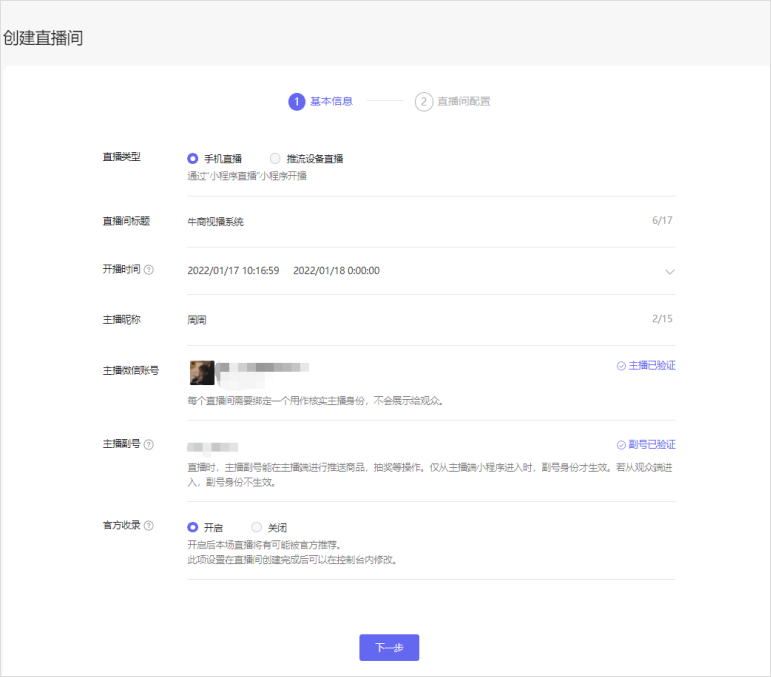This screenshot has height=677, width=771.
Task: Choose 关闭 for official inclusion
Action: [257, 527]
